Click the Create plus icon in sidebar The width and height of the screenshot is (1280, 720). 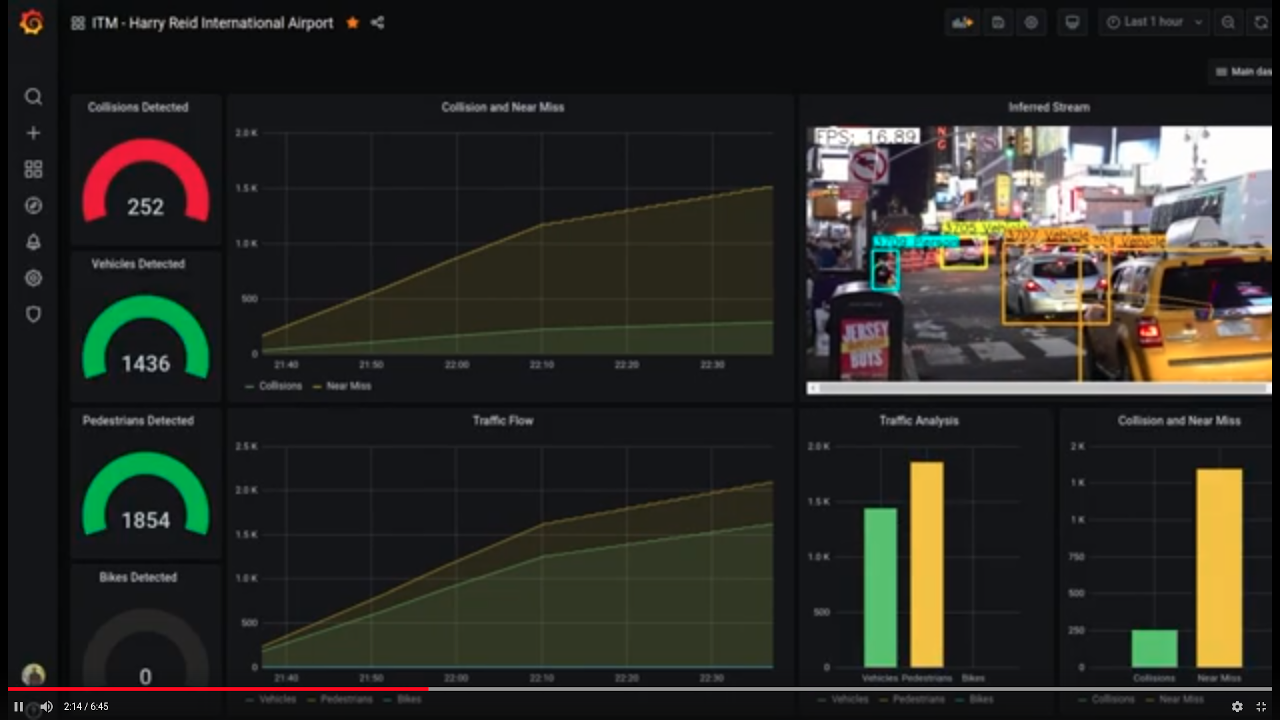33,133
